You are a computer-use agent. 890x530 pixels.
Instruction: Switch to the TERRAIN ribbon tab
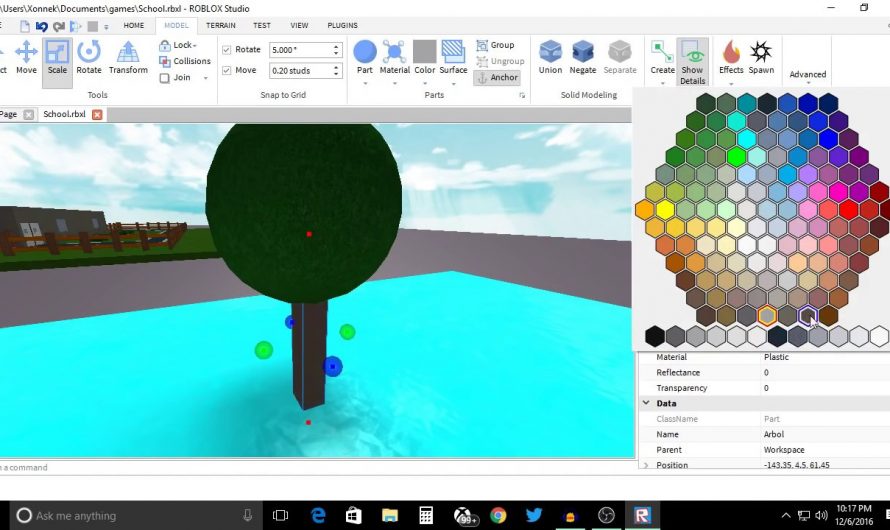pos(221,26)
